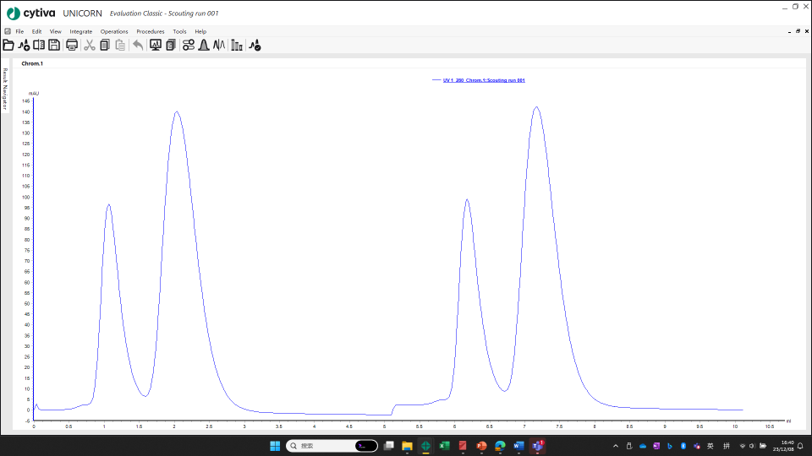Click the Windows Start button
The height and width of the screenshot is (456, 812).
click(275, 446)
